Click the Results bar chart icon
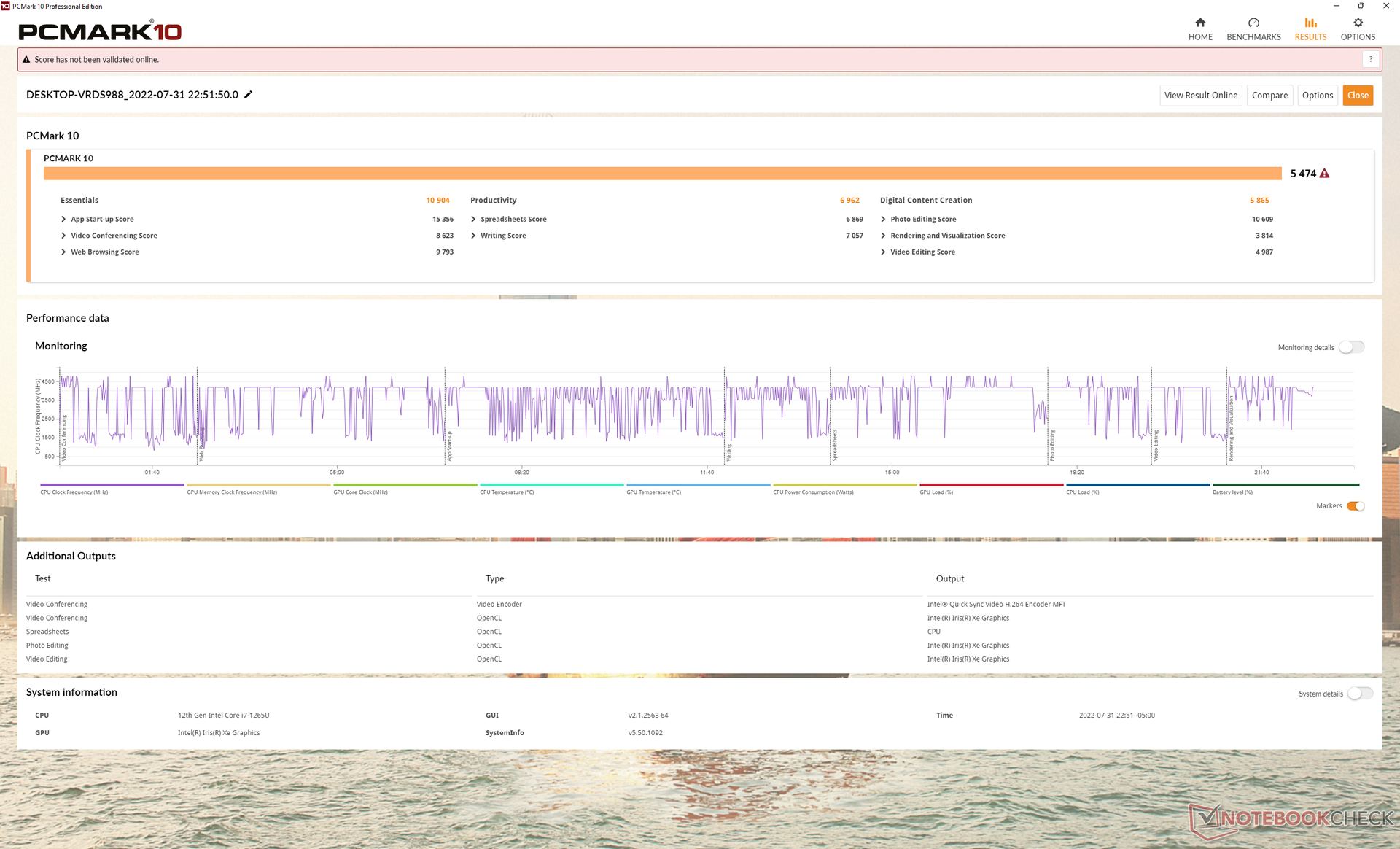 (x=1310, y=23)
